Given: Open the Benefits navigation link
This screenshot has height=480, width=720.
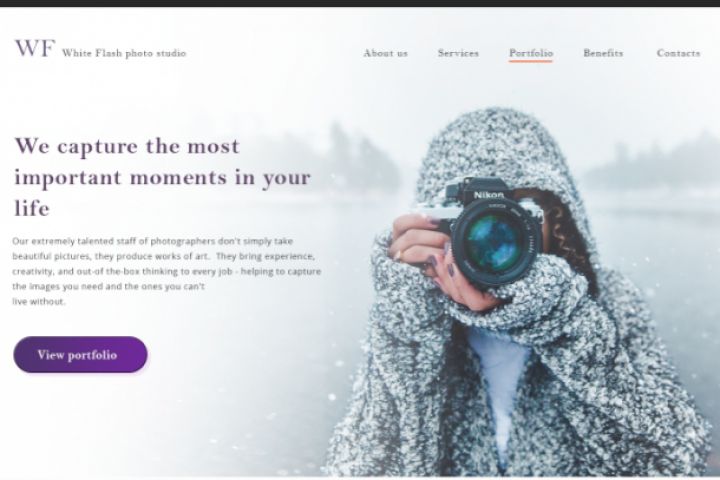Looking at the screenshot, I should click(x=603, y=53).
